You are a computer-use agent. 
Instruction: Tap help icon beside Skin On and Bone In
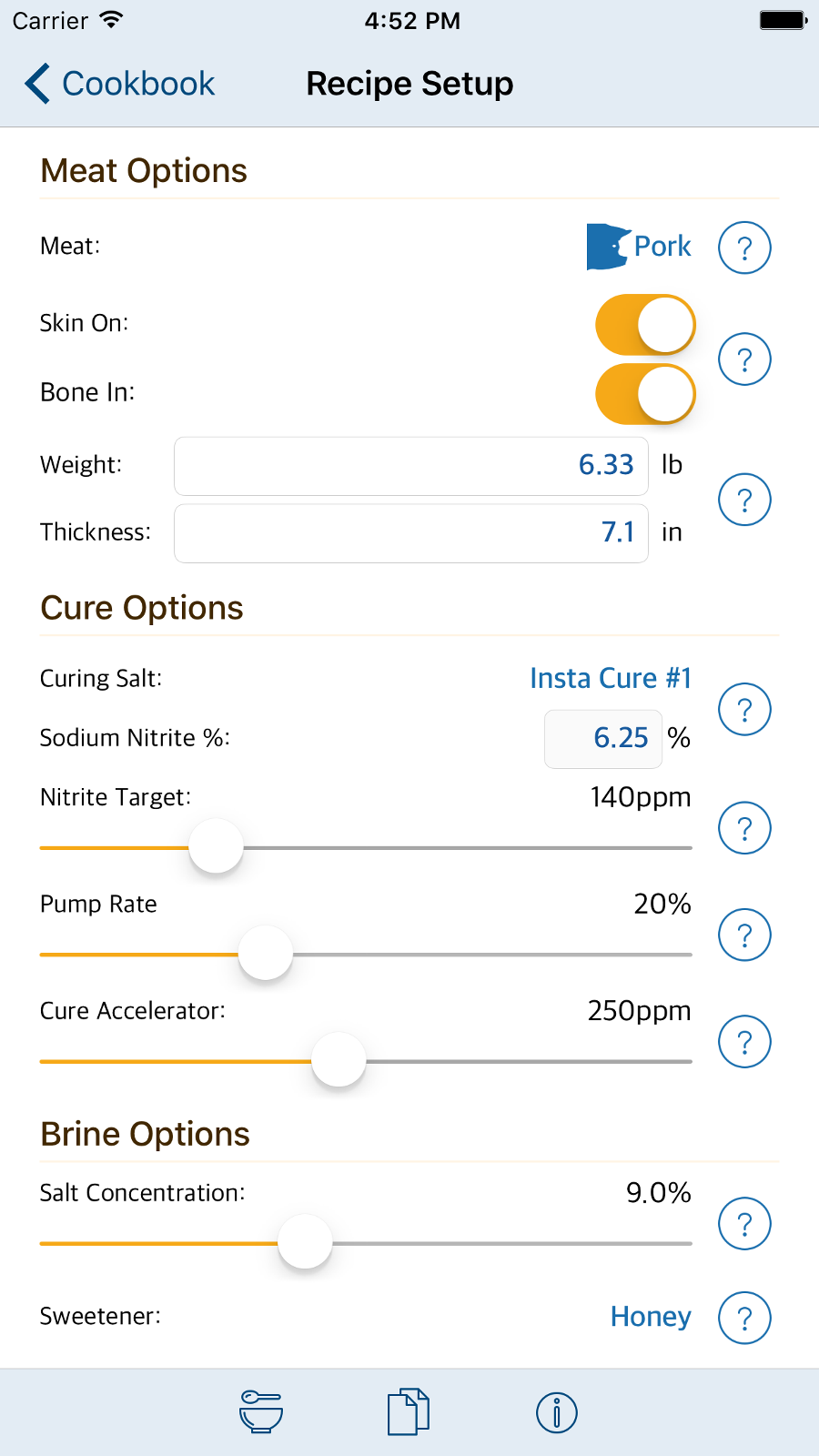click(744, 359)
